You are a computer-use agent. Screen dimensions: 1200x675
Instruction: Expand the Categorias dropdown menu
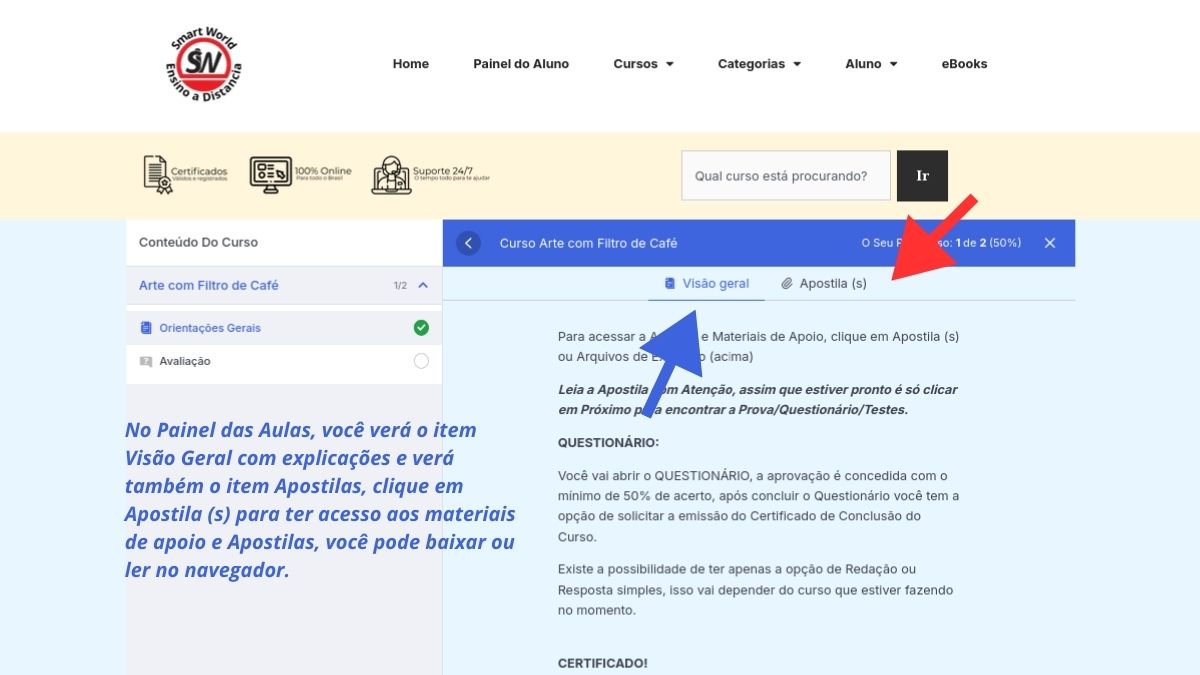point(759,64)
